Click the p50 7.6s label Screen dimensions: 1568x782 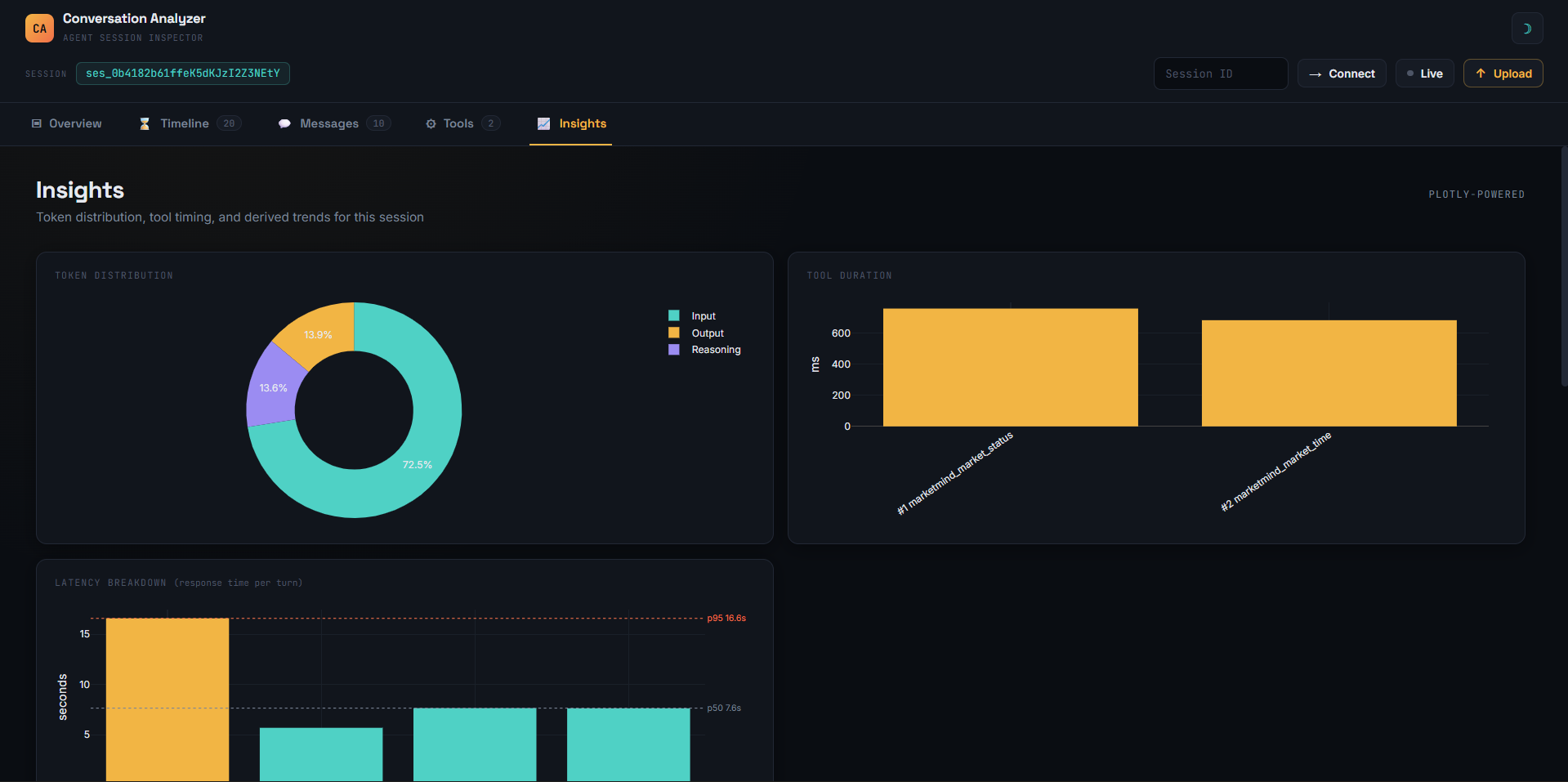(724, 708)
